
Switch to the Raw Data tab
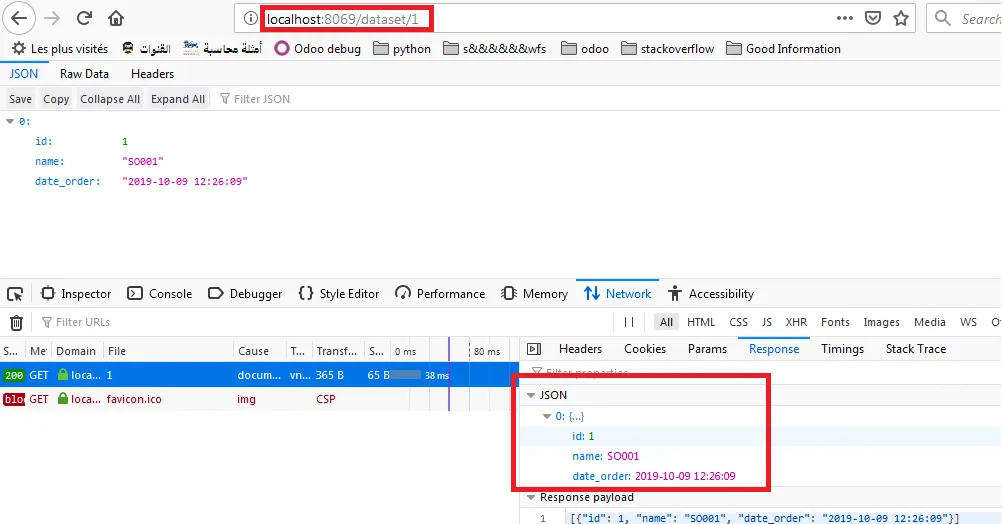coord(84,74)
